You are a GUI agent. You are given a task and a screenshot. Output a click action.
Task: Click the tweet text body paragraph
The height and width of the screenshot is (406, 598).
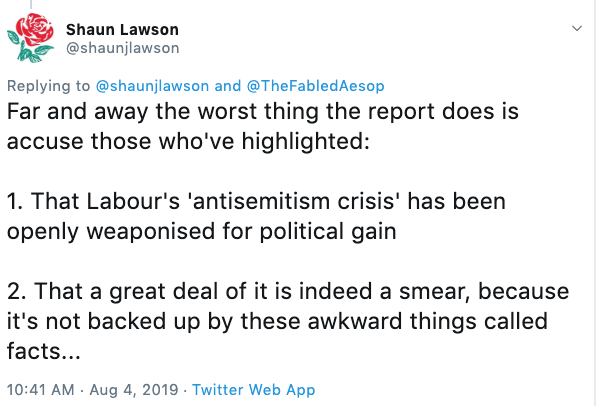click(288, 231)
